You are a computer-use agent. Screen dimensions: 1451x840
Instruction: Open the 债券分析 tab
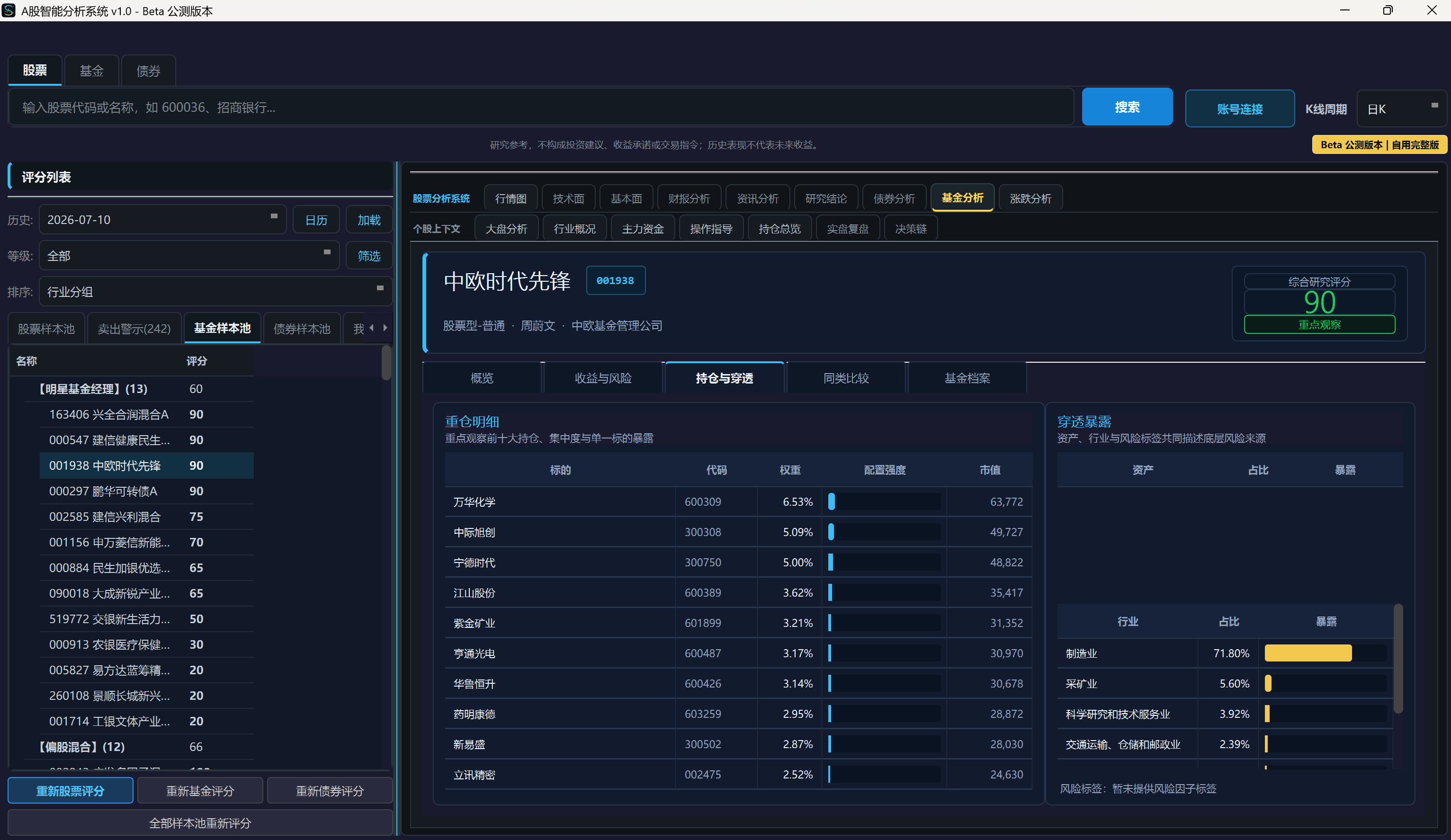pos(894,198)
